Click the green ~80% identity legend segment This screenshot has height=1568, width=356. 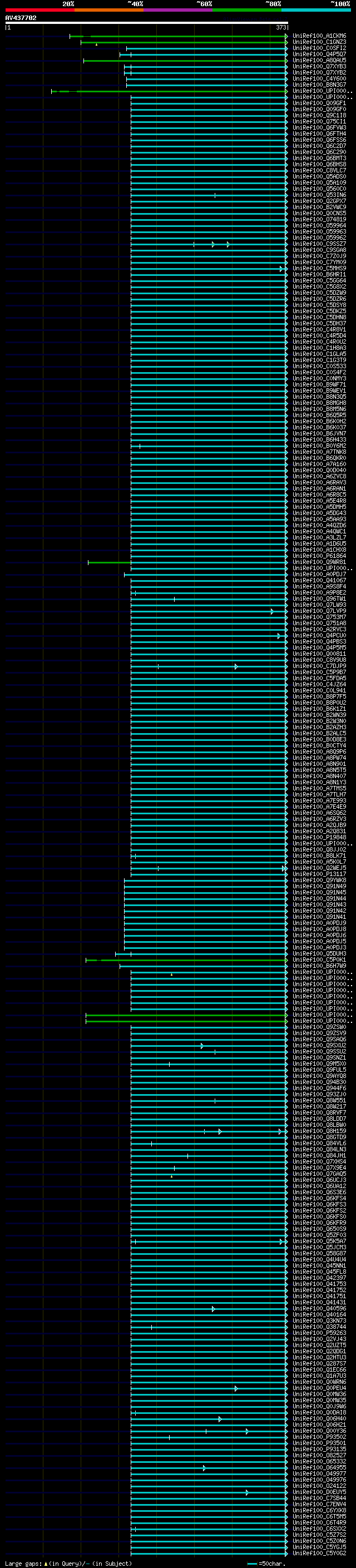tap(247, 10)
